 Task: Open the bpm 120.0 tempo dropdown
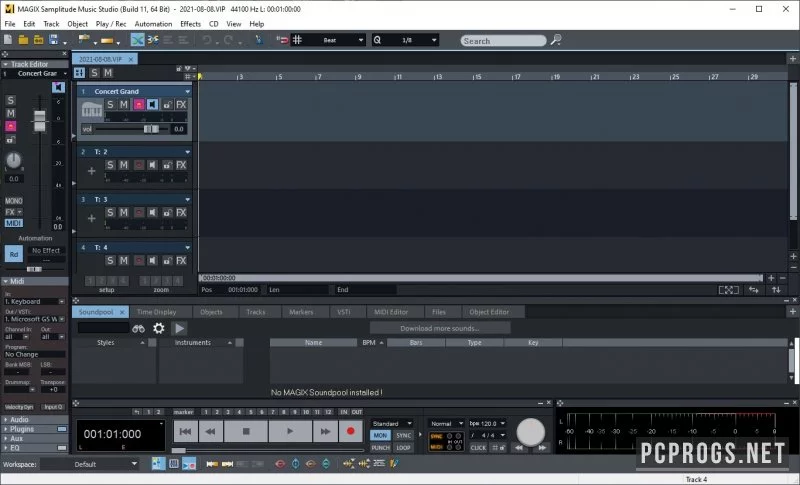coord(487,423)
